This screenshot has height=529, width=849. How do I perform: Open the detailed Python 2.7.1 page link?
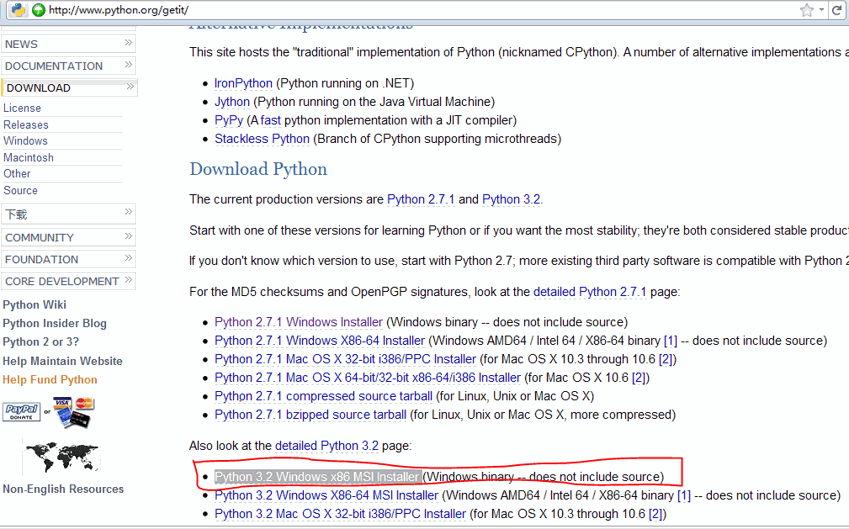click(590, 292)
